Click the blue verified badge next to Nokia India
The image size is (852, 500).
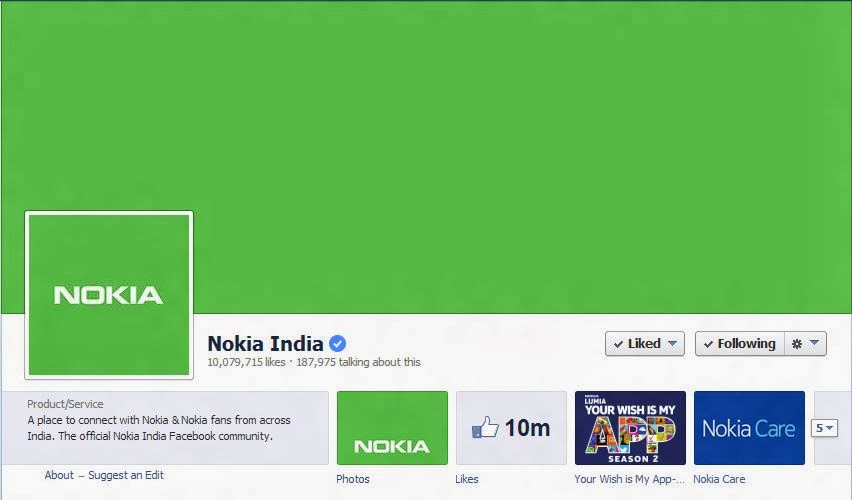click(x=337, y=343)
